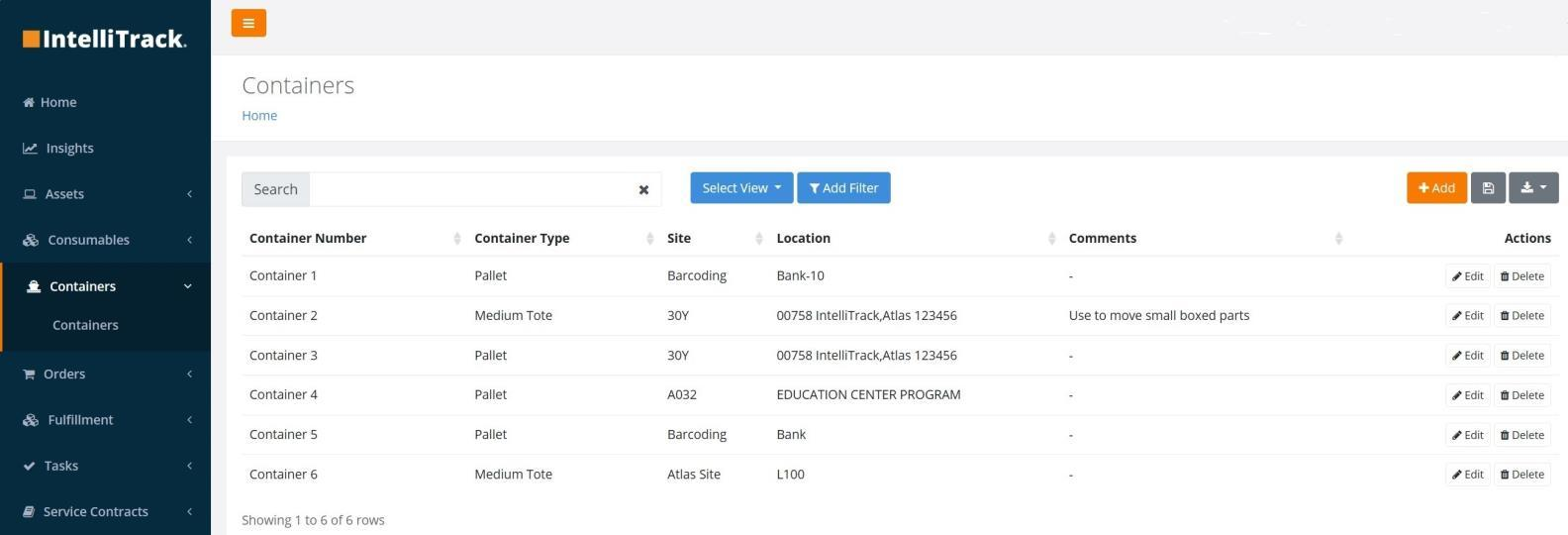Expand the Consumables sidebar menu
Viewport: 1568px width, 535px height.
click(106, 240)
